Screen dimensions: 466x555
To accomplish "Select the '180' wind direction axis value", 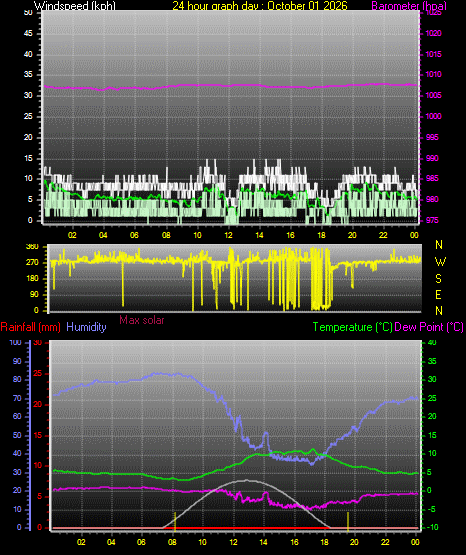I will point(32,279).
